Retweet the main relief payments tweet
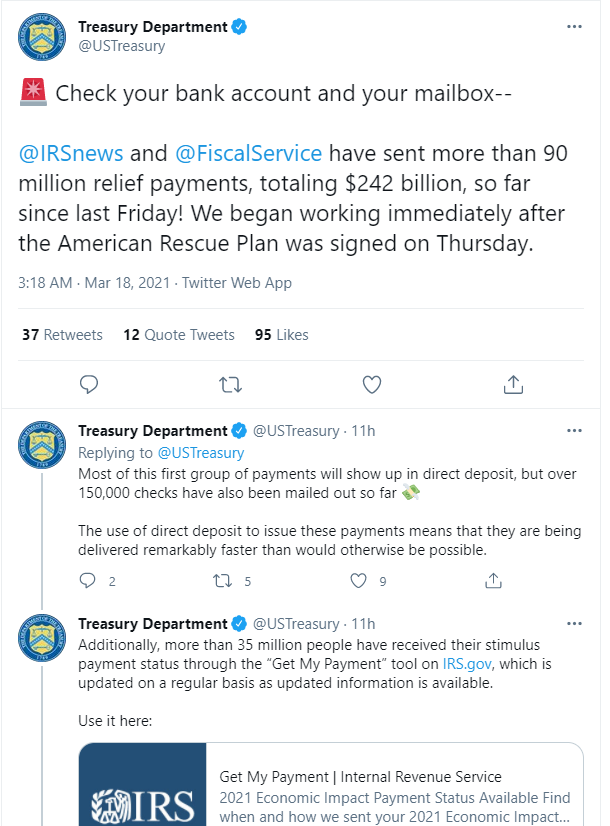Image resolution: width=610 pixels, height=826 pixels. point(230,384)
